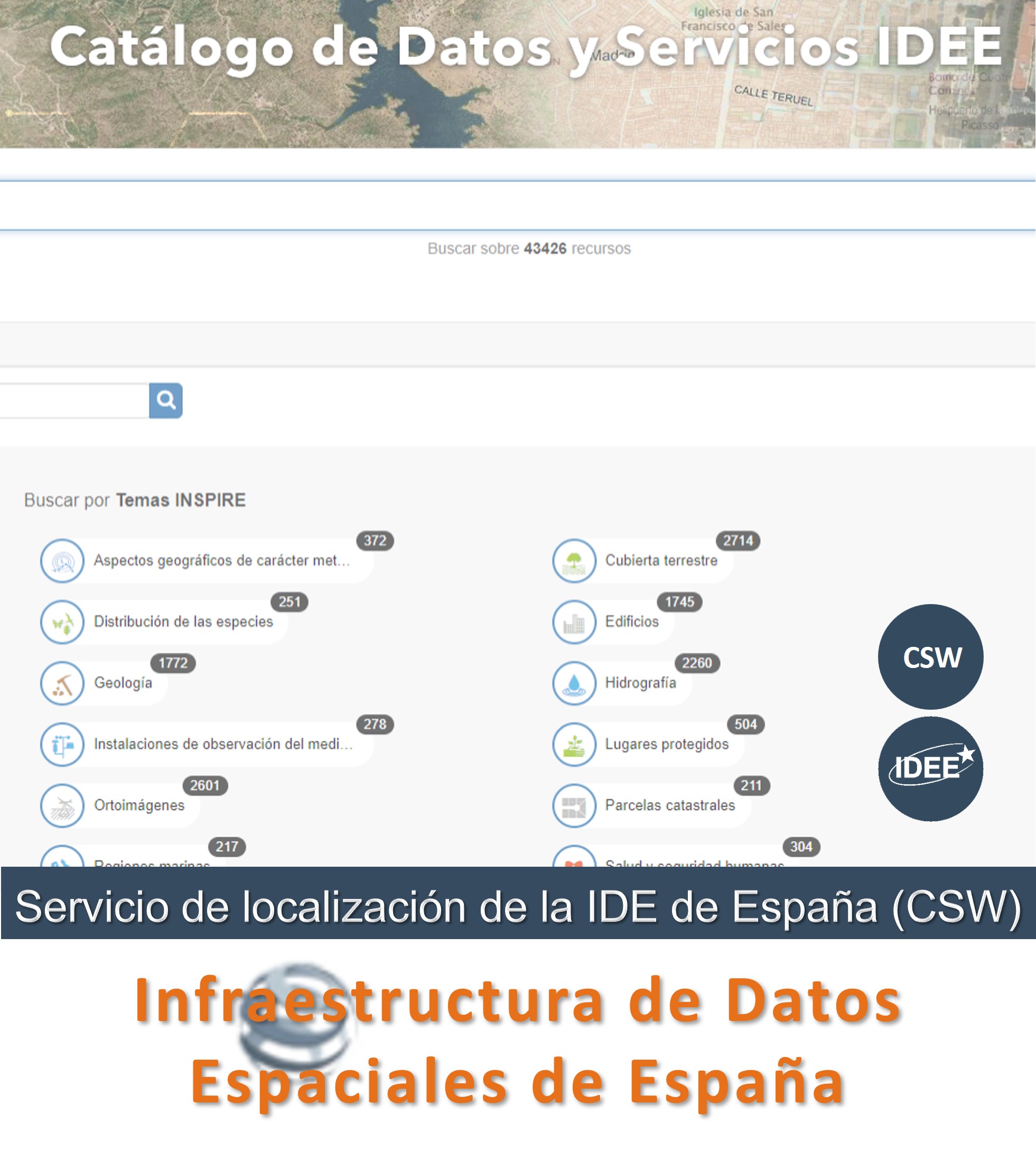This screenshot has height=1169, width=1036.
Task: Click the 304 count badge
Action: [x=801, y=847]
